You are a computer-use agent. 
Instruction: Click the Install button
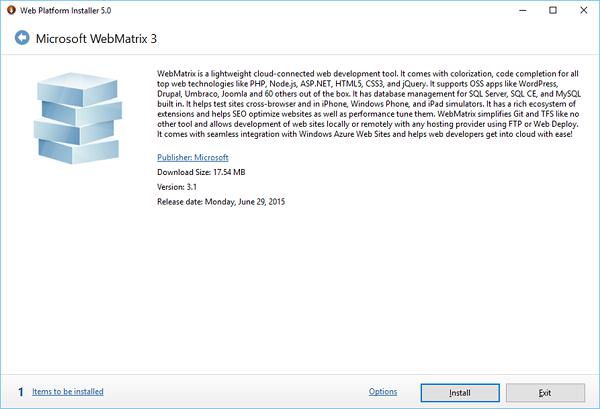[460, 393]
